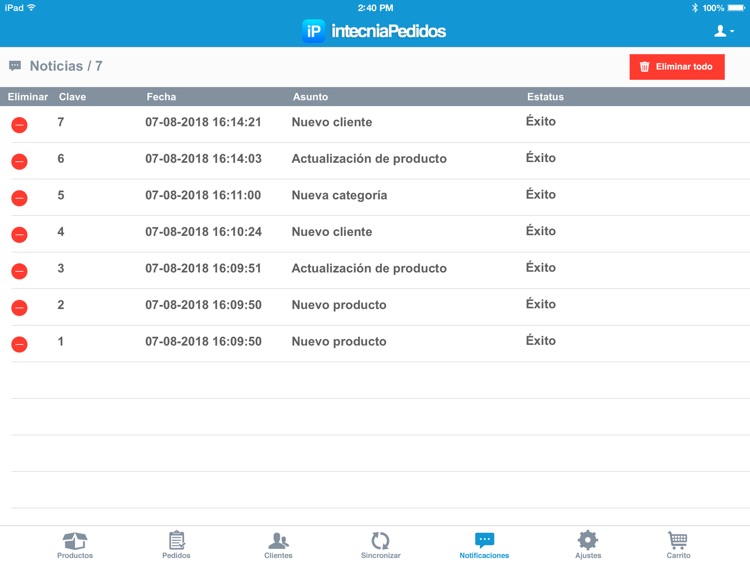Click Nuevo producto subject in row 1
Image resolution: width=750 pixels, height=562 pixels.
pos(339,342)
